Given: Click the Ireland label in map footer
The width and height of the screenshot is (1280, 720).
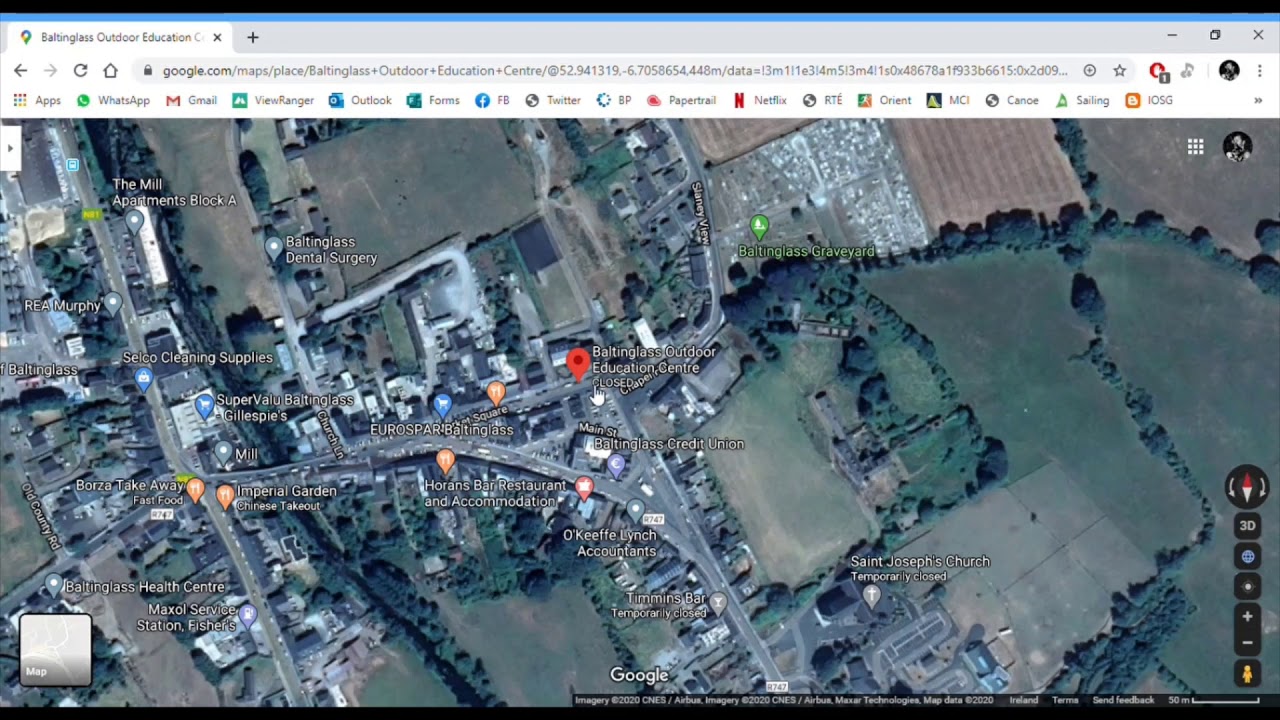Looking at the screenshot, I should [1024, 700].
